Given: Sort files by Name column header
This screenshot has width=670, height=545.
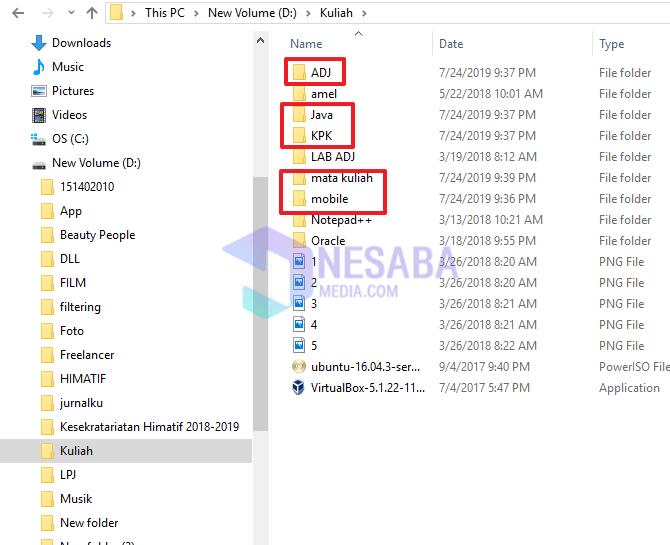Looking at the screenshot, I should [x=306, y=44].
